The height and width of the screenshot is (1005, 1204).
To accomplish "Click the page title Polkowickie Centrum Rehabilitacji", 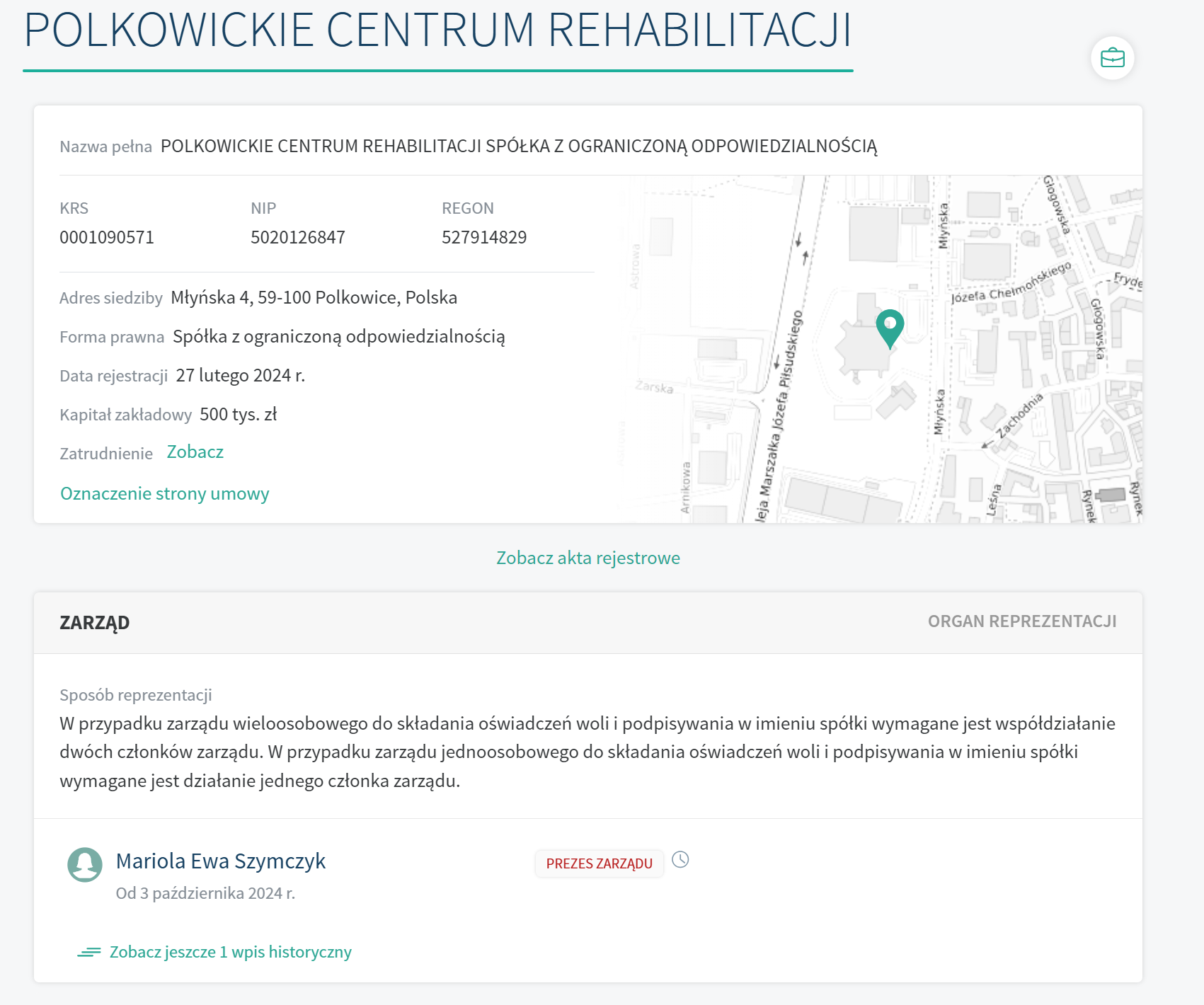I will (437, 31).
